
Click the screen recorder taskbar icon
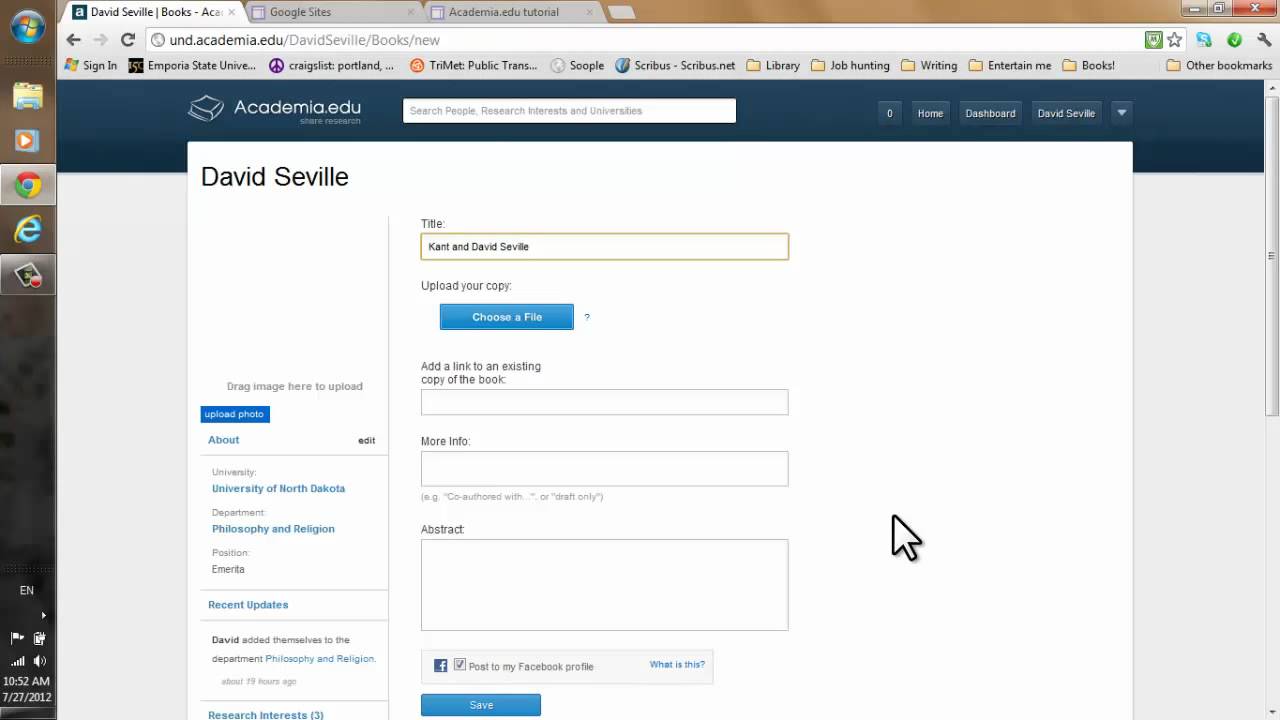point(27,274)
